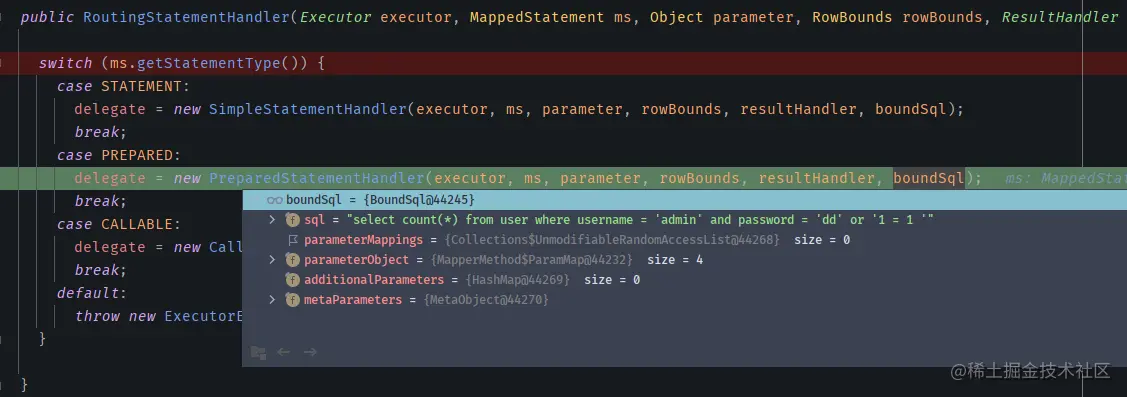Click the field icon next to additionalParameters
This screenshot has height=397, width=1127.
coord(293,280)
